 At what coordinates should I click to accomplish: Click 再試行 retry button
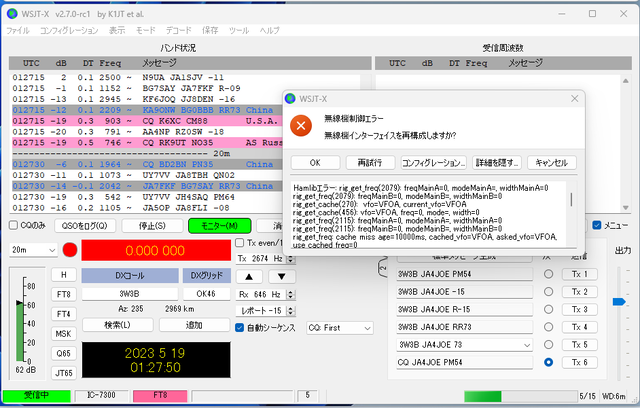click(370, 163)
